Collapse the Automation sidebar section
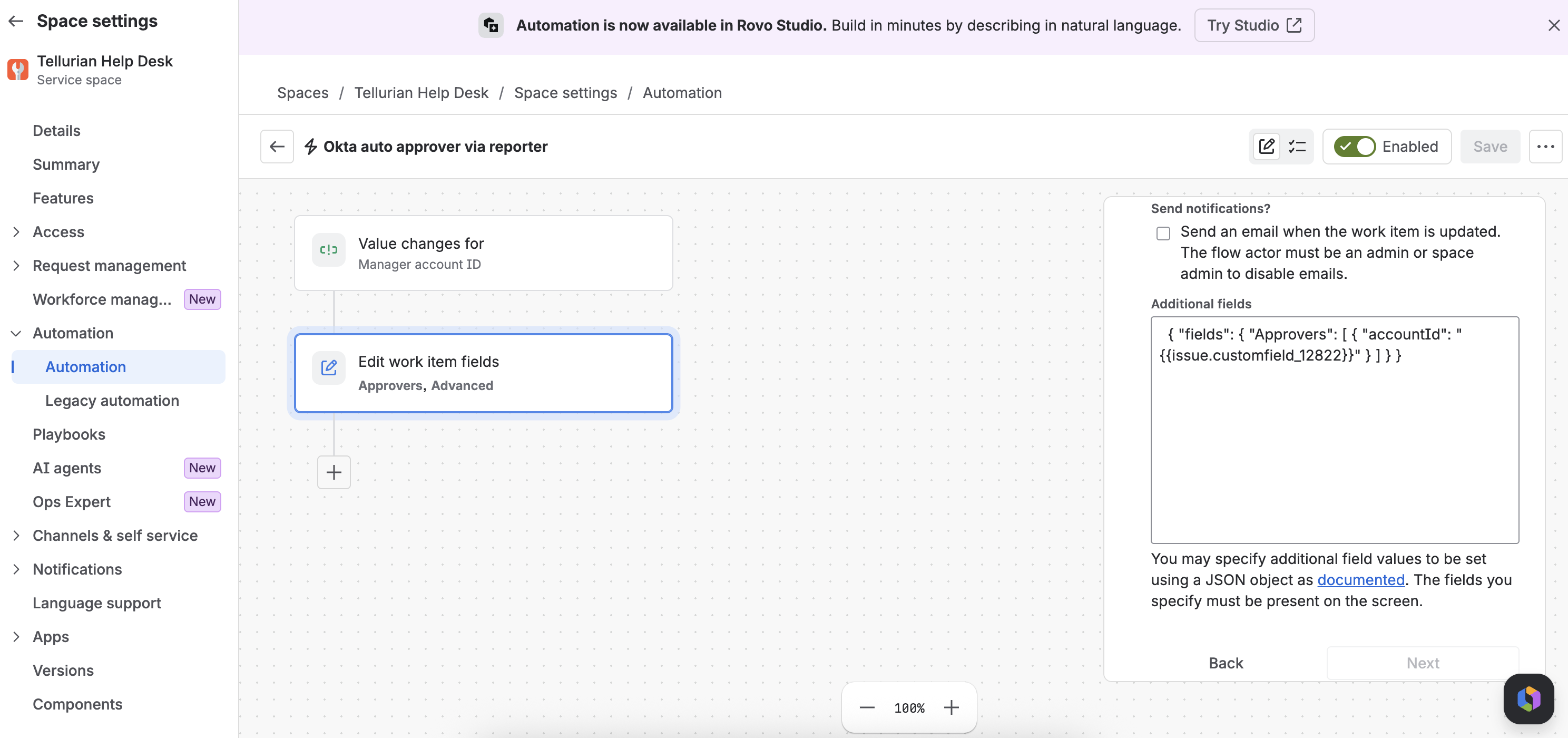The height and width of the screenshot is (738, 1568). (16, 333)
